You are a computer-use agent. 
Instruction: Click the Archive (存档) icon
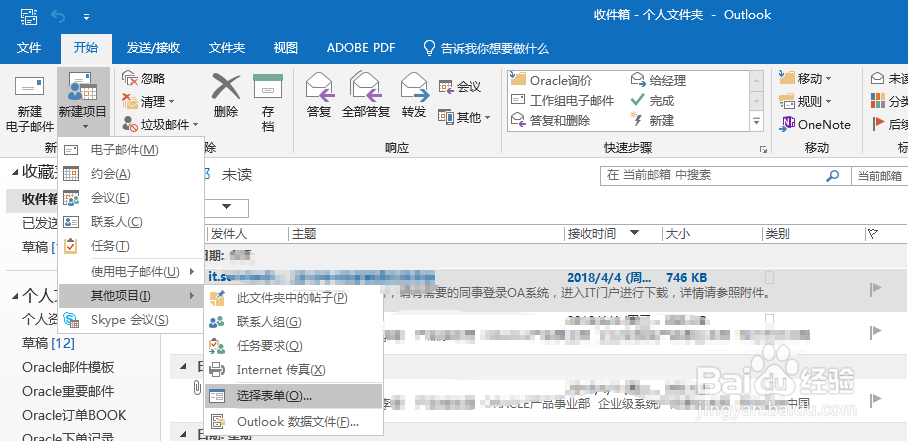tap(268, 87)
